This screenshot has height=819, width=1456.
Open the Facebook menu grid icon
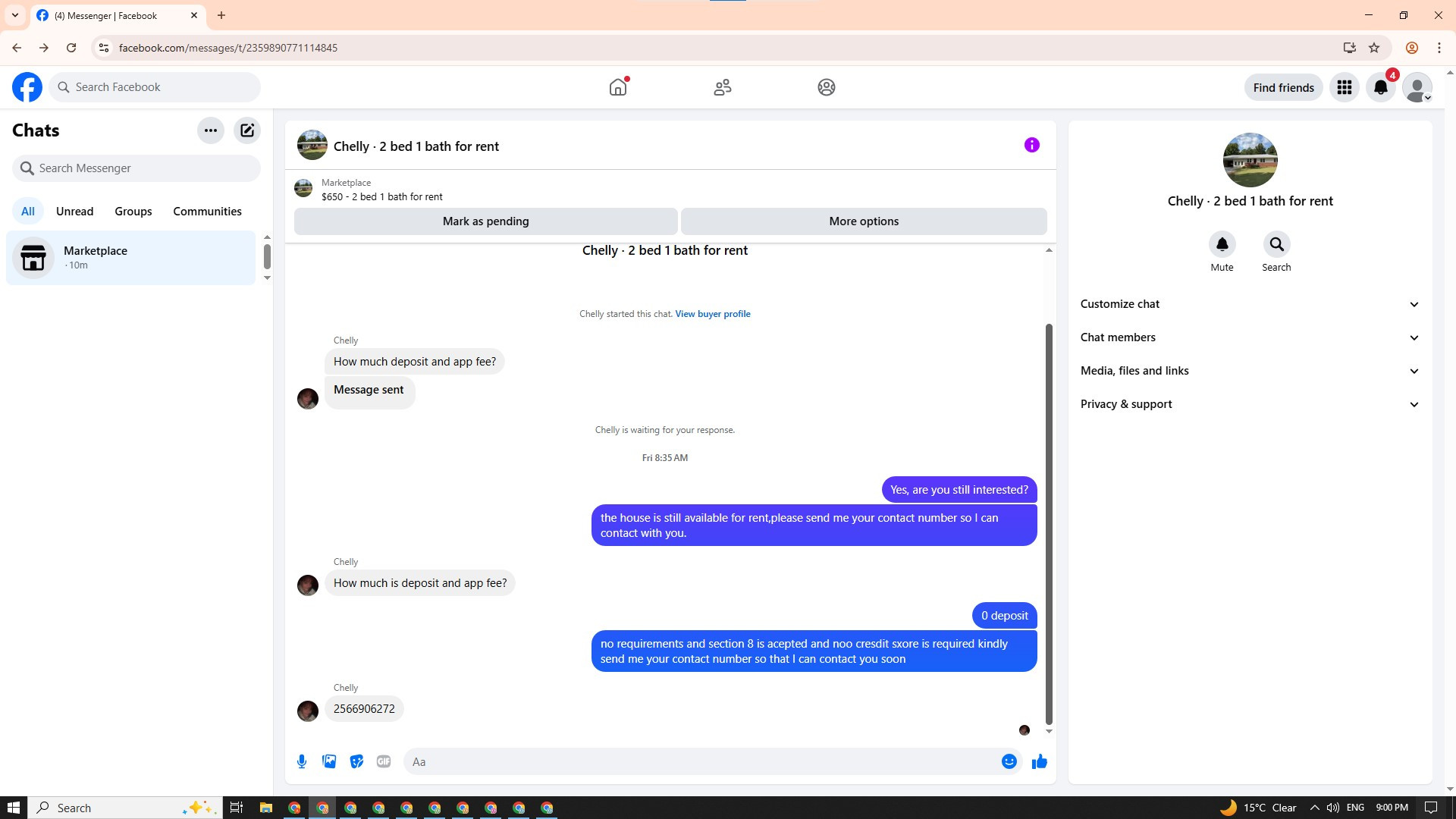(x=1345, y=87)
